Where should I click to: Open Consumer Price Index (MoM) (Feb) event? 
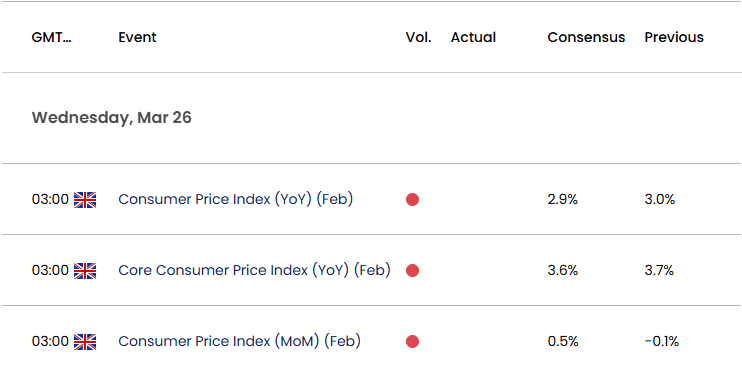tap(239, 342)
